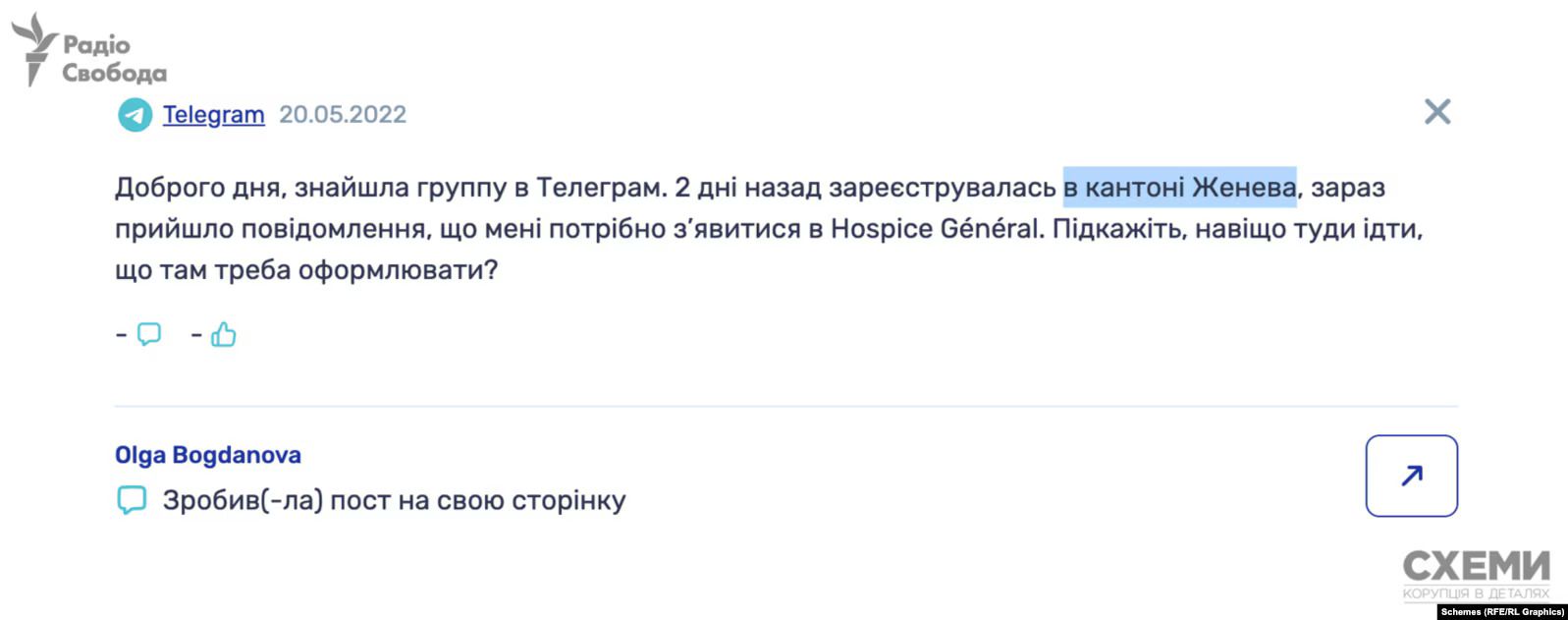1568x620 pixels.
Task: Click the date 20.05.2022
Action: (x=343, y=115)
